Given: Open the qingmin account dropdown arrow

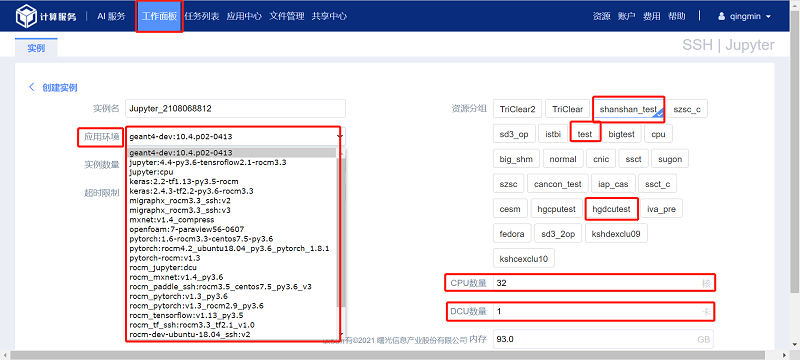Looking at the screenshot, I should pyautogui.click(x=768, y=16).
